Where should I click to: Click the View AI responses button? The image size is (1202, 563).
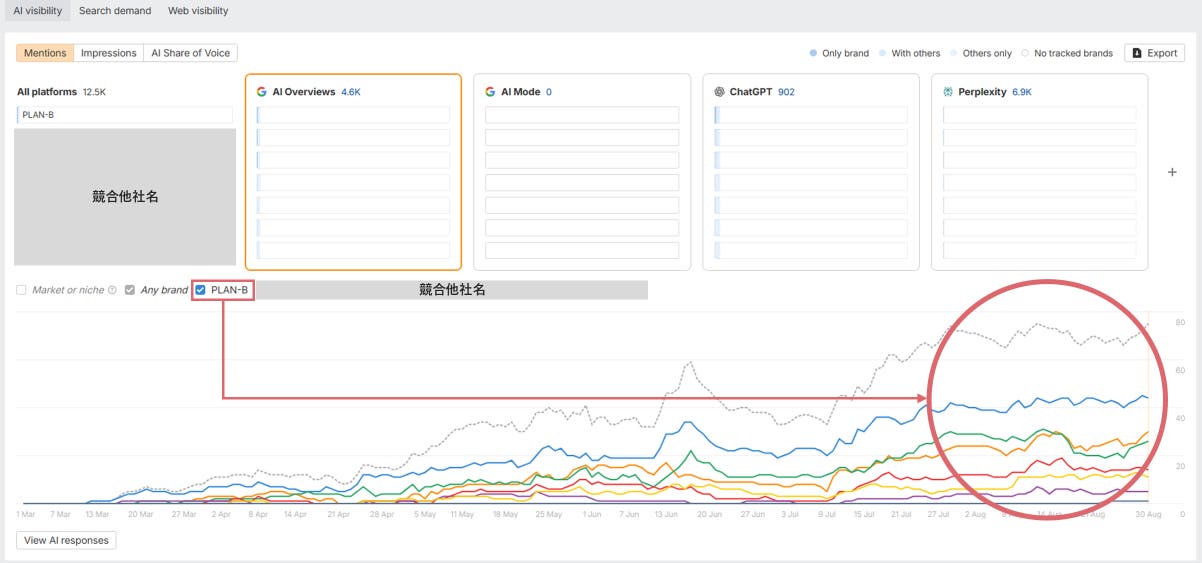click(66, 540)
